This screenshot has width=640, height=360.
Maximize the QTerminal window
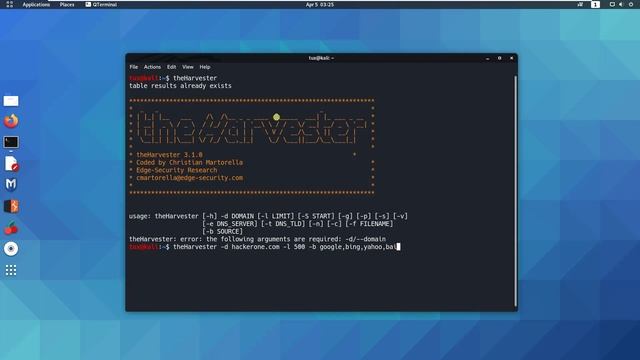pos(500,58)
